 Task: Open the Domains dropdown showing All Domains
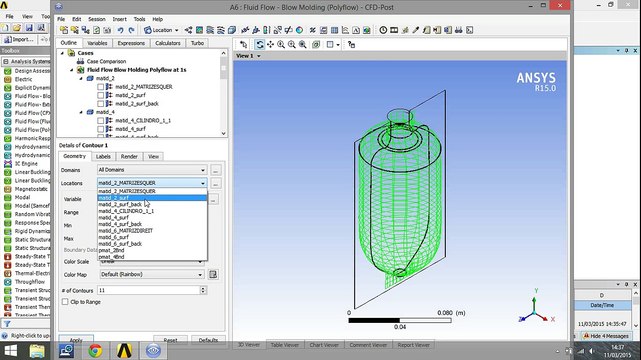pyautogui.click(x=152, y=170)
